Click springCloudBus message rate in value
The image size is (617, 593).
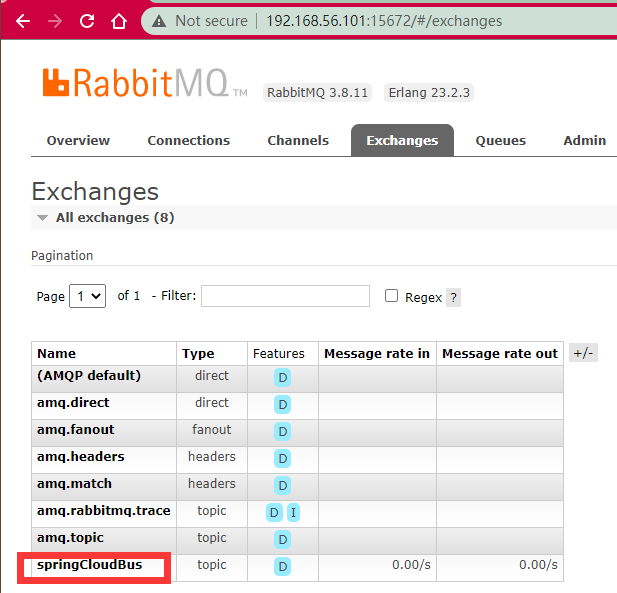[411, 565]
